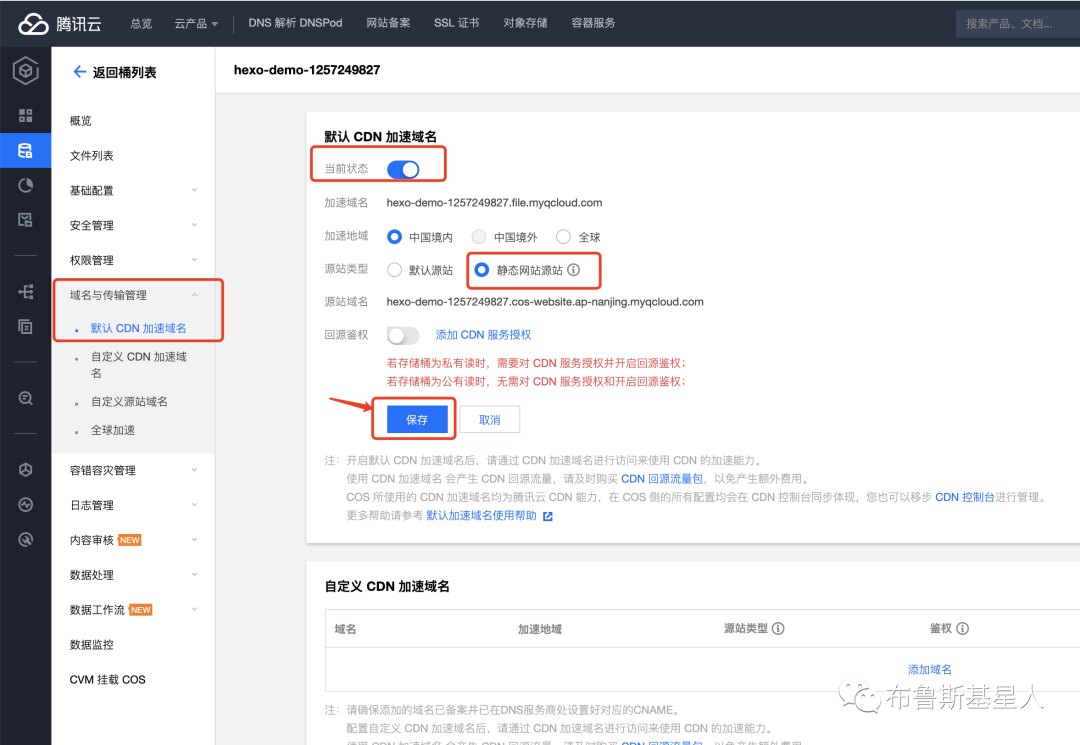Open 网站备案 in top navigation
This screenshot has height=745, width=1080.
(388, 23)
